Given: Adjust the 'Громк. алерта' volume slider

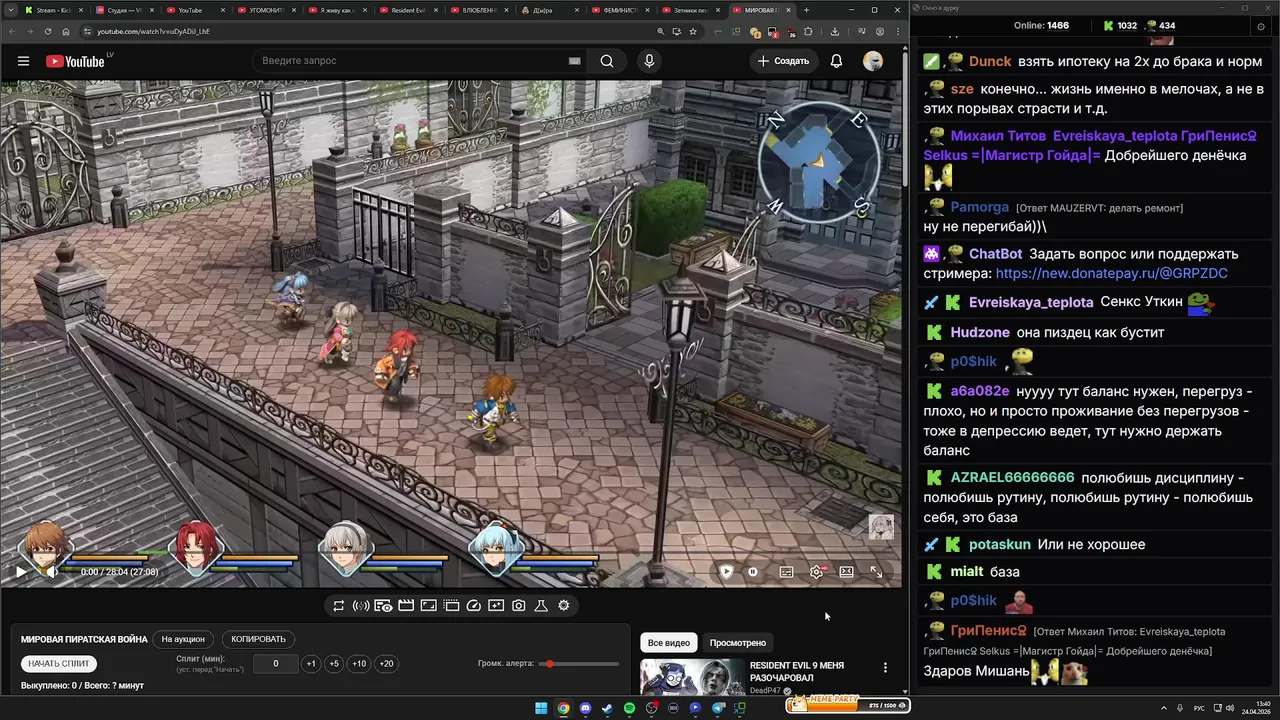Looking at the screenshot, I should [x=577, y=664].
